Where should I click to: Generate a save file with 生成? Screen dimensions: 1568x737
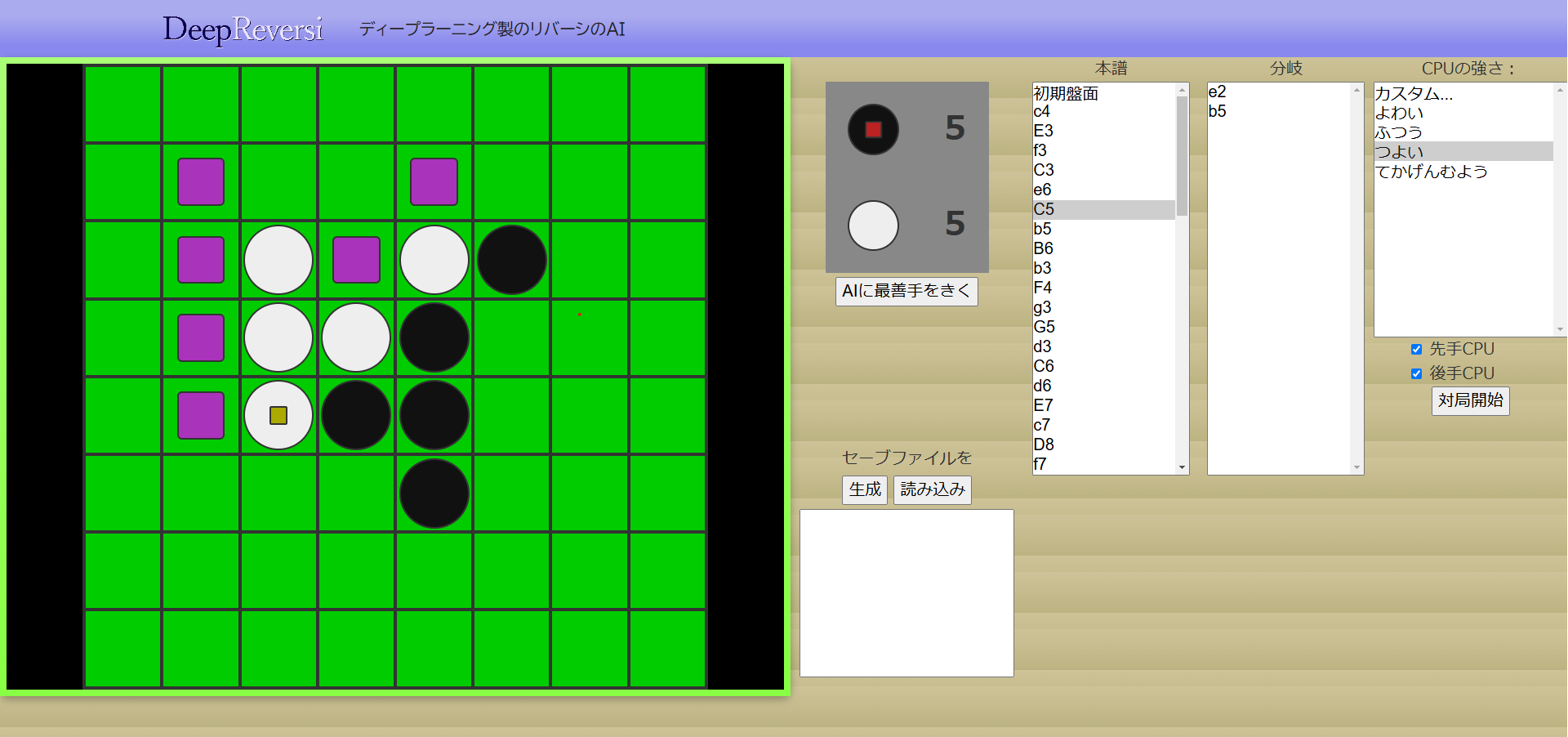(865, 489)
